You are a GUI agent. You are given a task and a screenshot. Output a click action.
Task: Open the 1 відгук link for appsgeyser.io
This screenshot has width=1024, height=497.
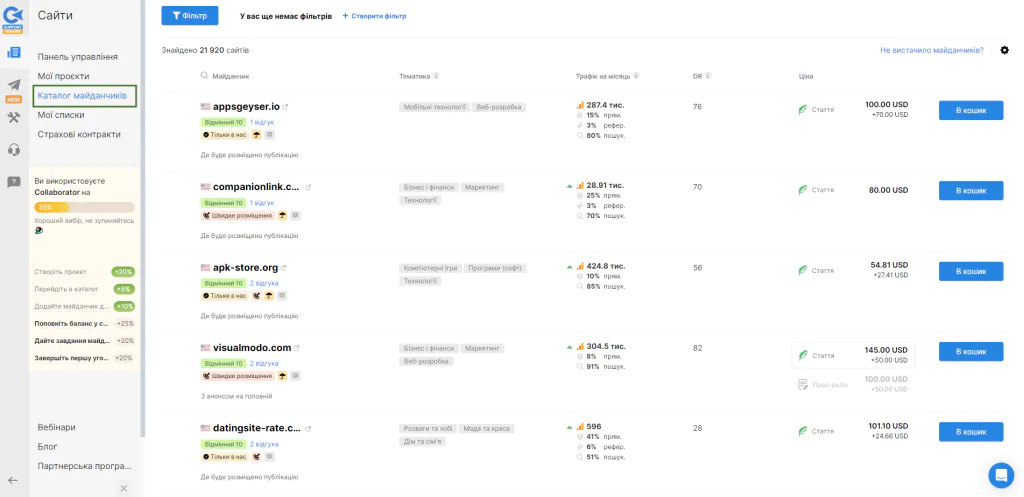[x=262, y=122]
